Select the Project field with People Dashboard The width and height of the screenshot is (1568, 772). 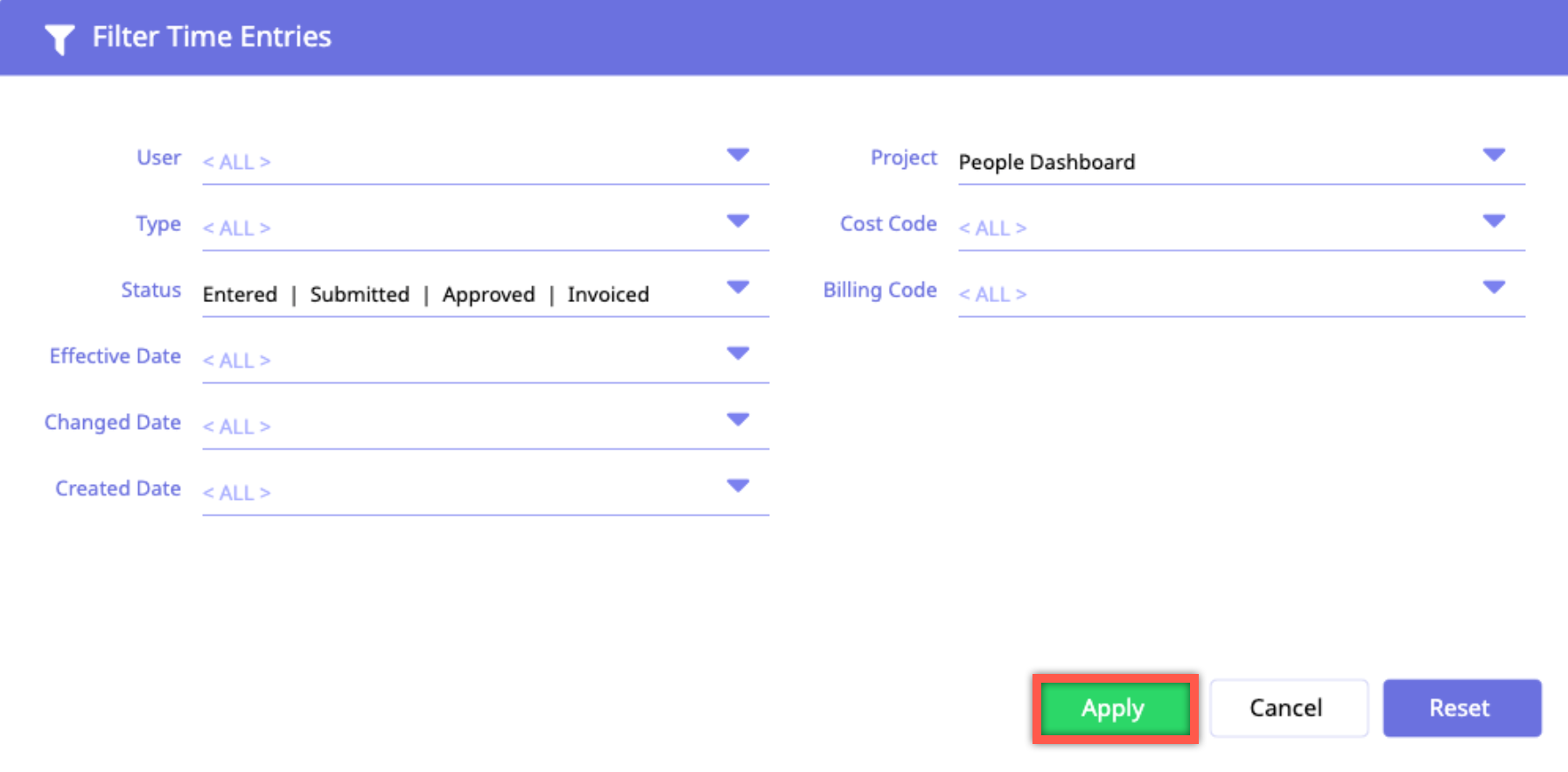pos(1207,162)
